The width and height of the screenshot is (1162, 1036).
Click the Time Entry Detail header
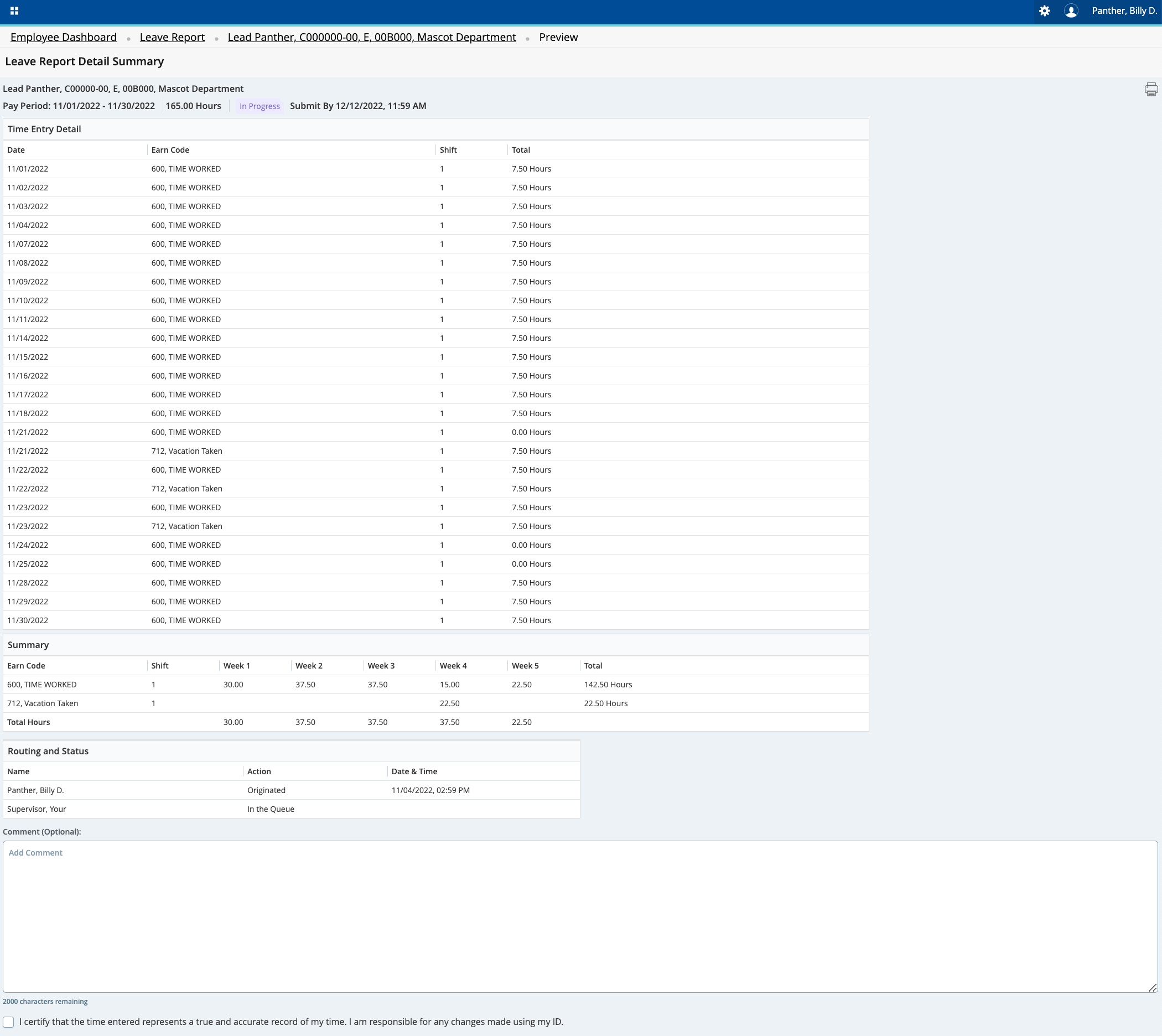click(44, 129)
